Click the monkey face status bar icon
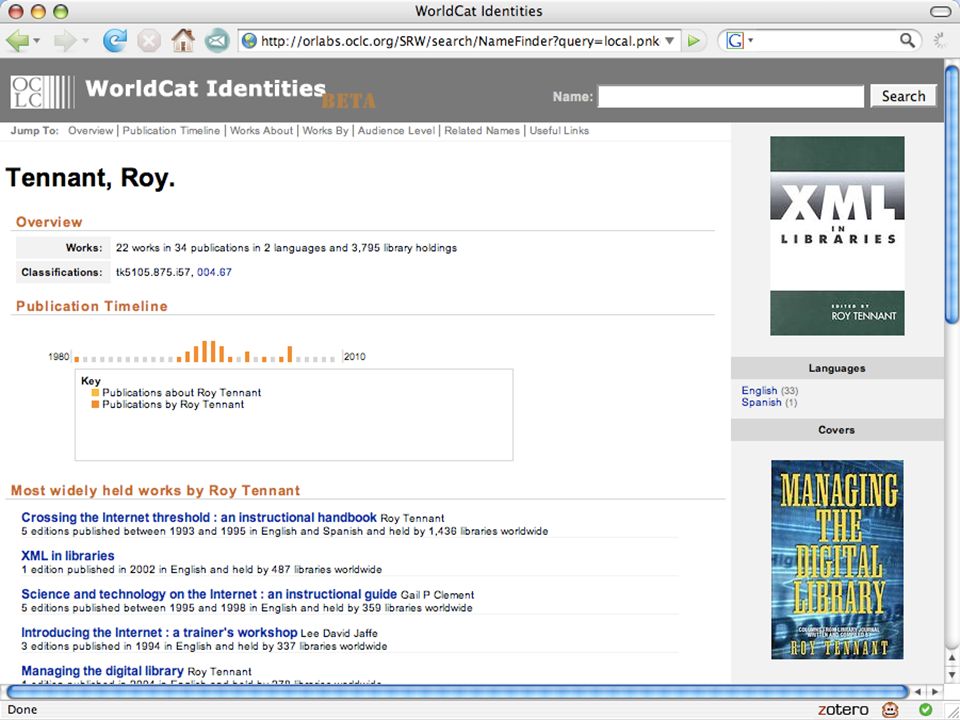This screenshot has height=720, width=960. click(x=890, y=710)
